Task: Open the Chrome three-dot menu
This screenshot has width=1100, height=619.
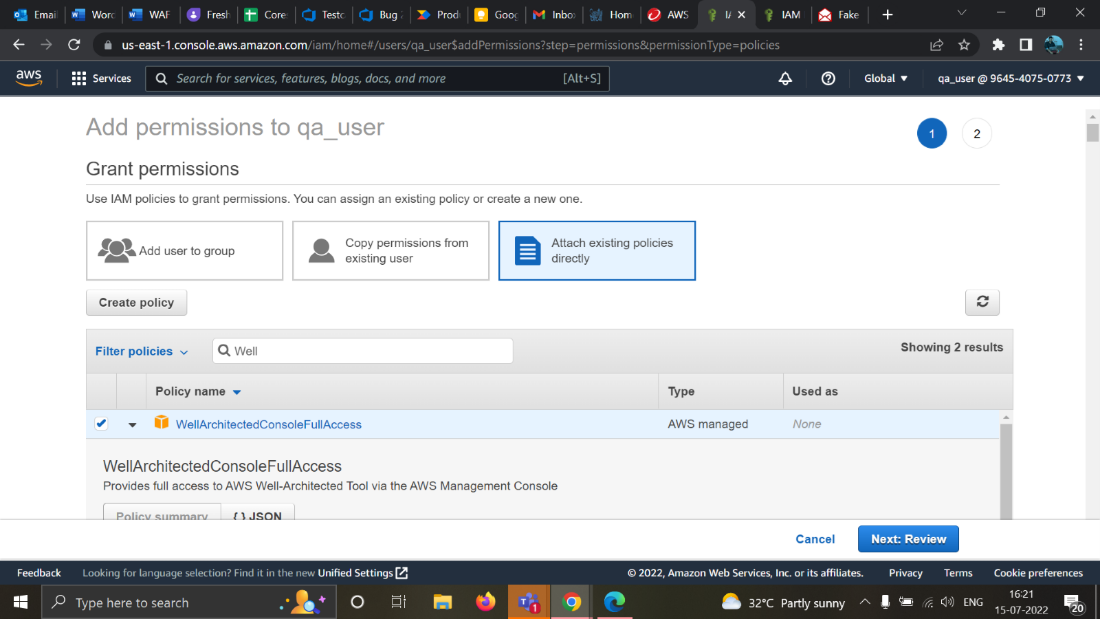Action: [1081, 45]
